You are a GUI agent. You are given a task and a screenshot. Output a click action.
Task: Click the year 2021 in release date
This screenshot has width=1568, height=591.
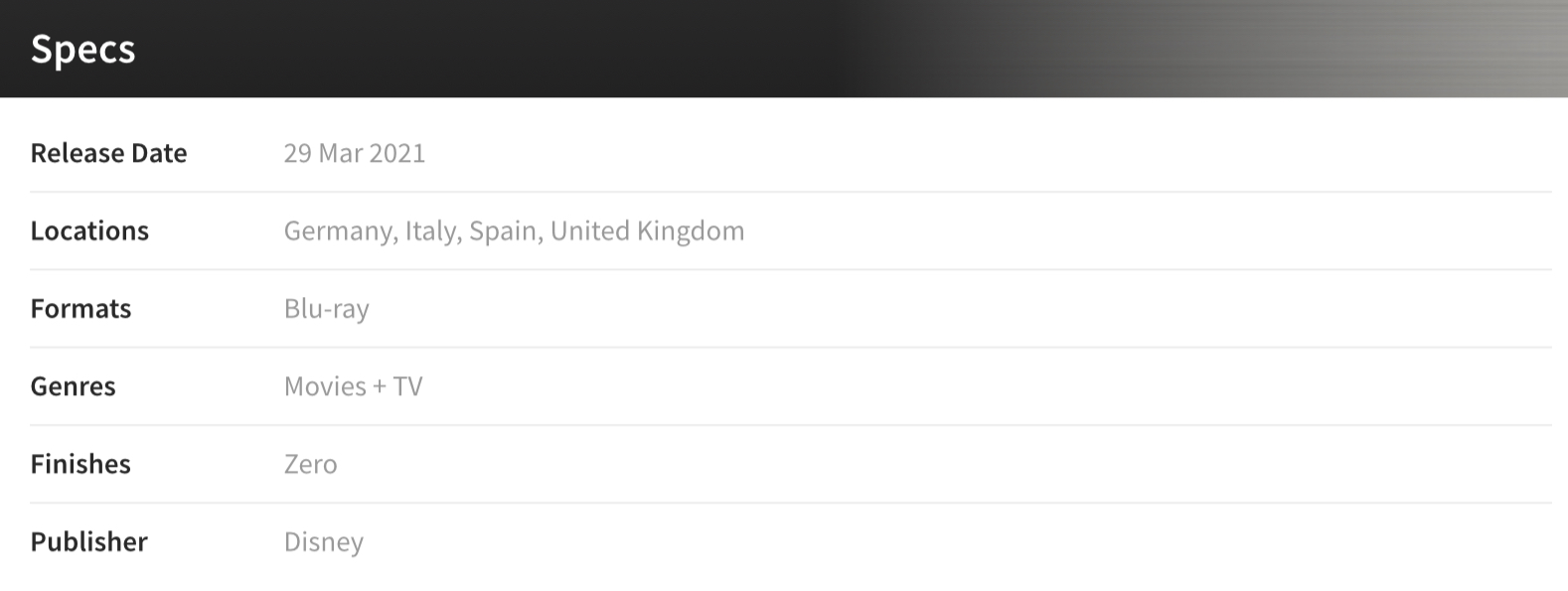pos(397,153)
